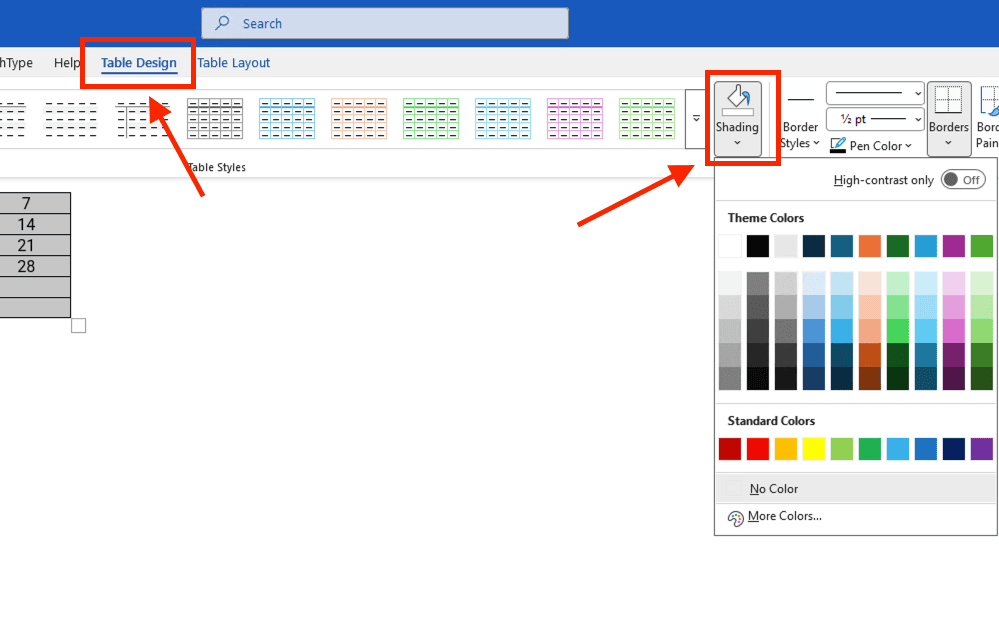Image resolution: width=999 pixels, height=625 pixels.
Task: Pick purple theme color swatch
Action: (954, 246)
